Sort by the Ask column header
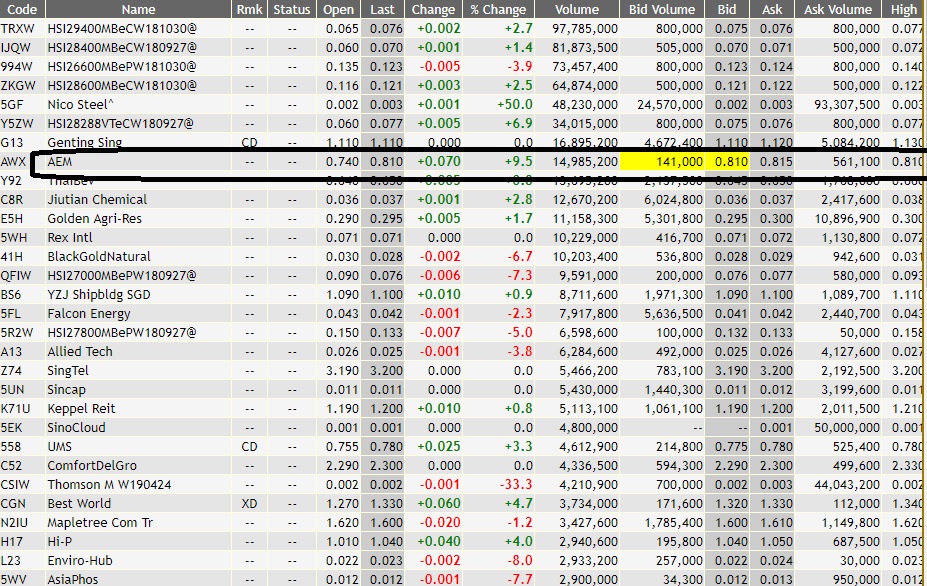This screenshot has width=927, height=586. coord(772,9)
